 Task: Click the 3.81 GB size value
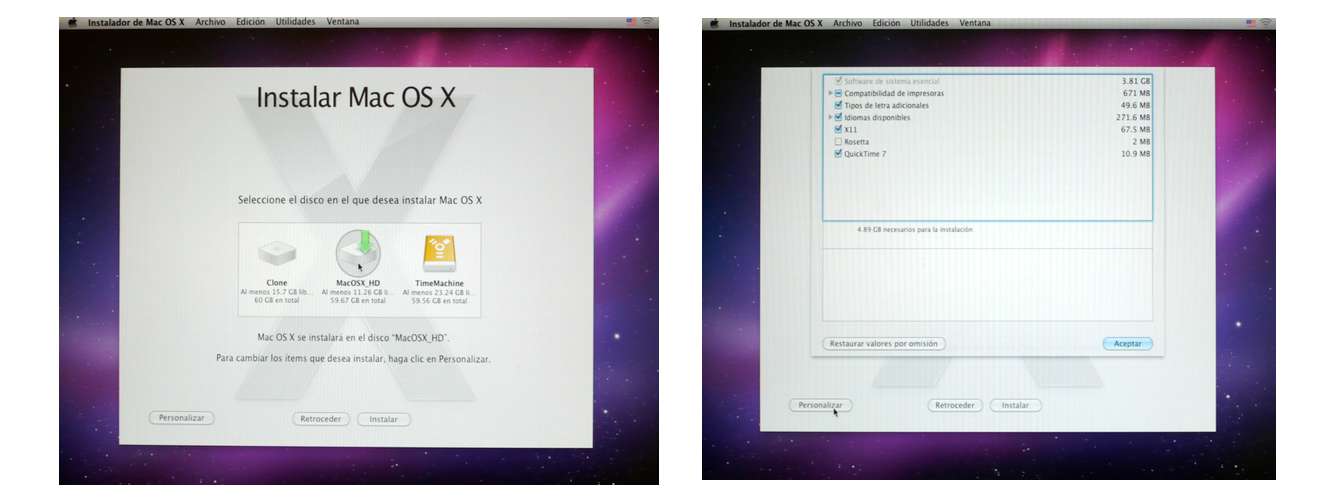coord(1136,81)
